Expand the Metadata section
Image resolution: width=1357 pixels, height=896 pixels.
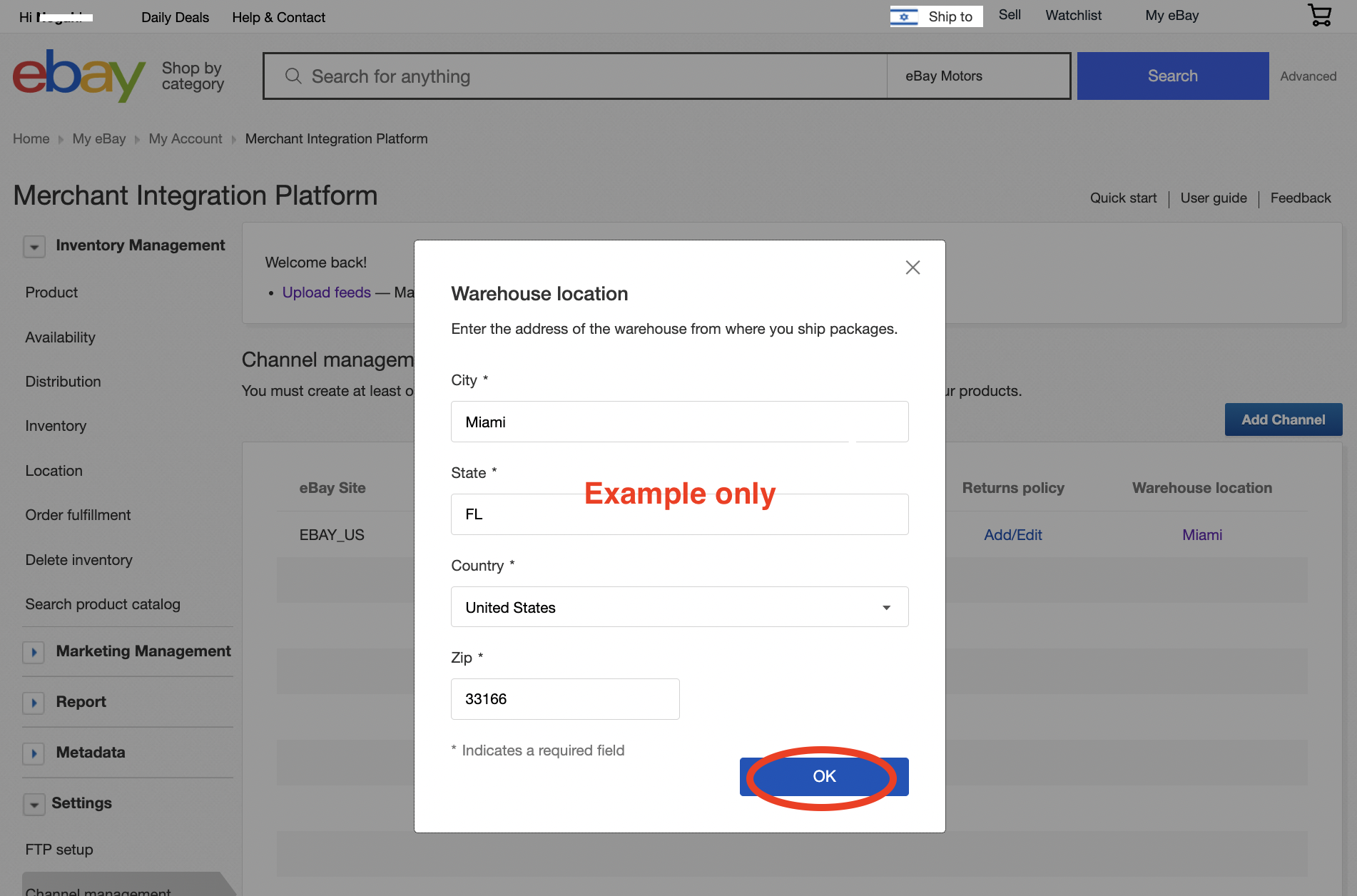point(34,753)
